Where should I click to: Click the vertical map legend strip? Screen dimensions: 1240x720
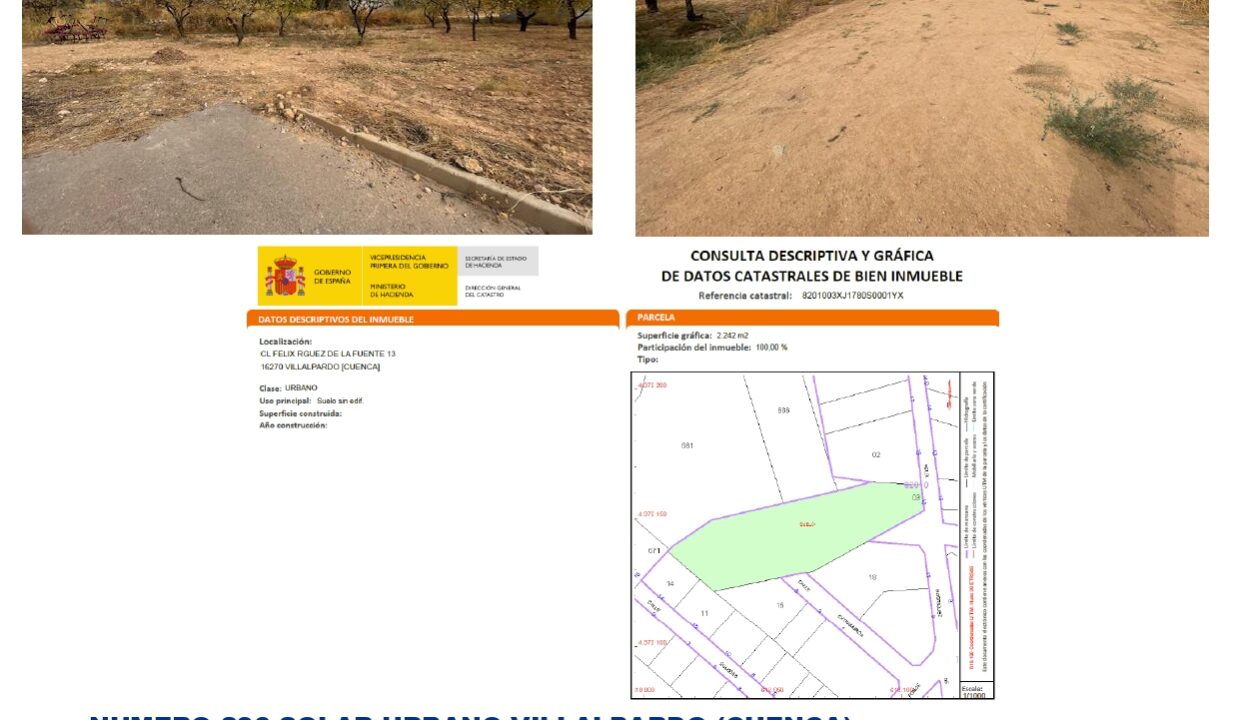pos(977,525)
